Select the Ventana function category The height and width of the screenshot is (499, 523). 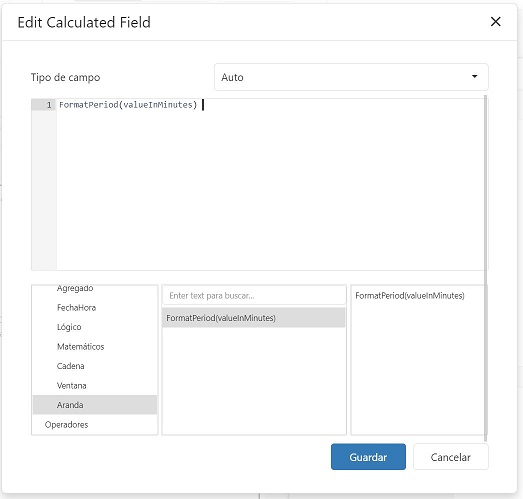tap(71, 386)
